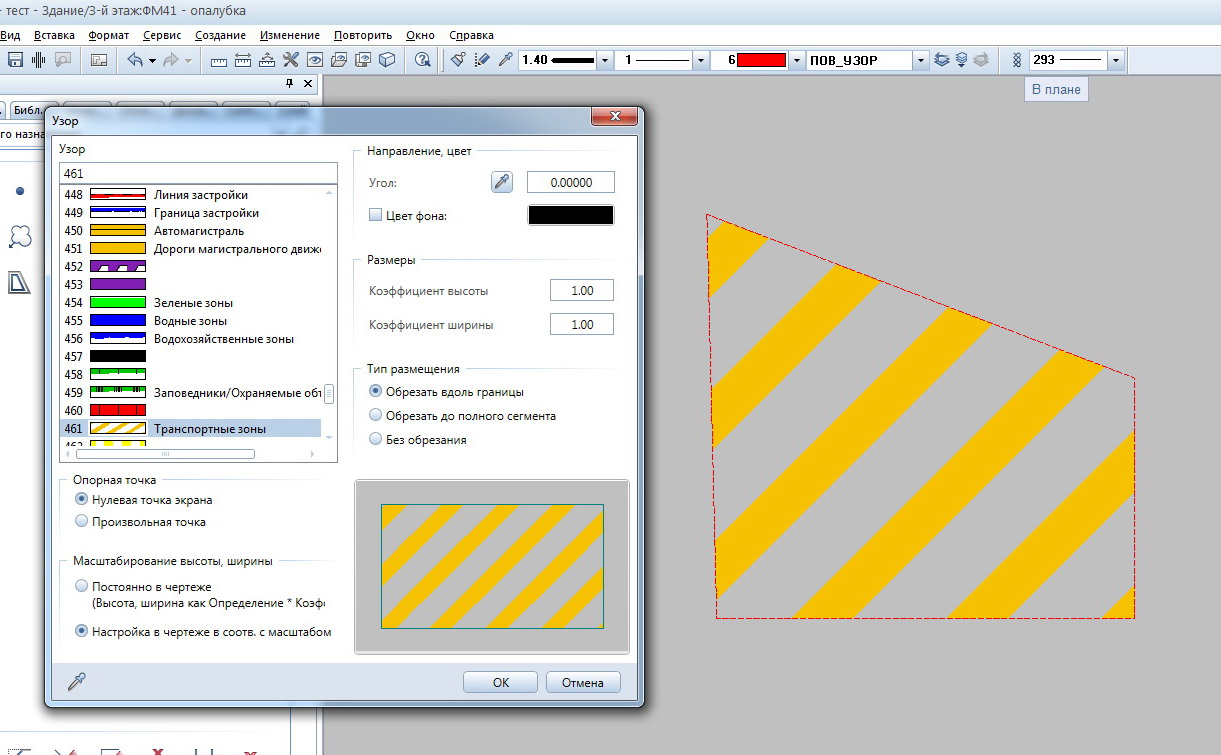Select pattern 451 Дороги магистрального движения

click(x=192, y=248)
